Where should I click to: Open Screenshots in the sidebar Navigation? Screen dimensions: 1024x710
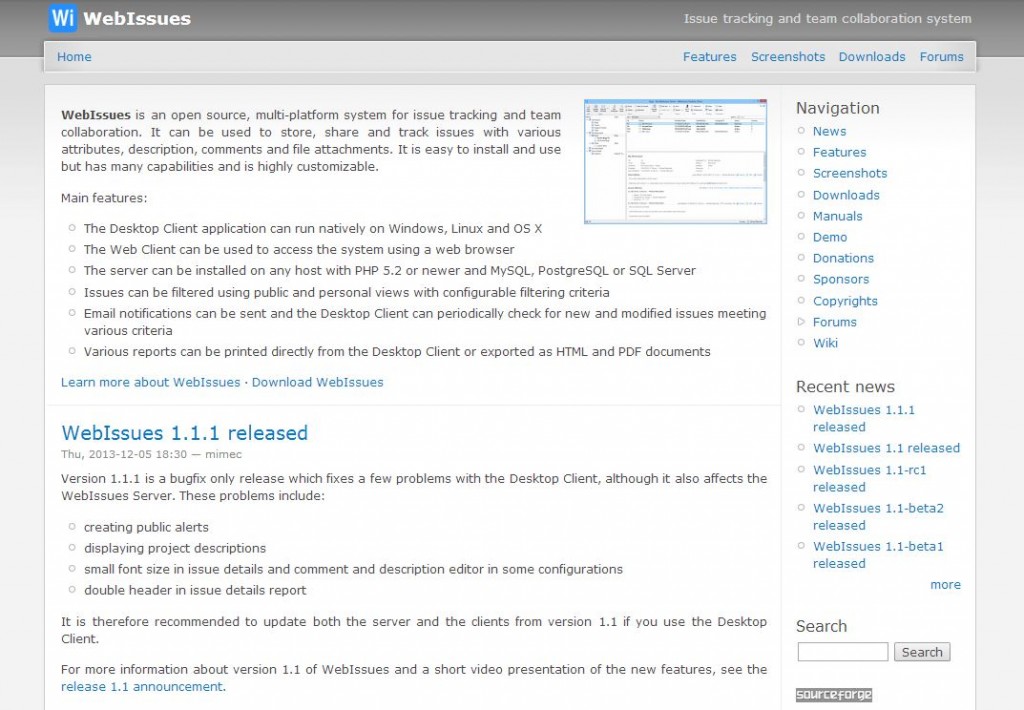pyautogui.click(x=850, y=173)
